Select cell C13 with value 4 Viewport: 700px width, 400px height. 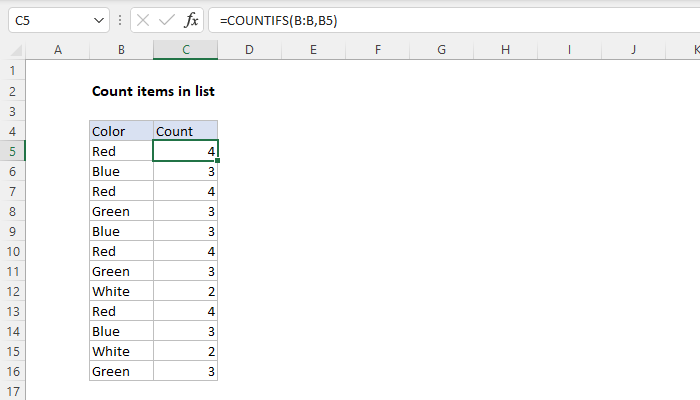[186, 311]
